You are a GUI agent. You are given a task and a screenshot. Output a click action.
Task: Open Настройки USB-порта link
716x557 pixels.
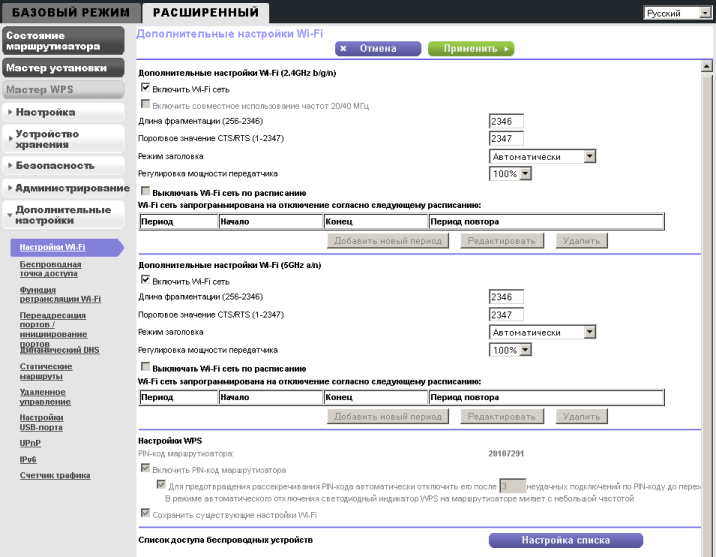point(41,422)
